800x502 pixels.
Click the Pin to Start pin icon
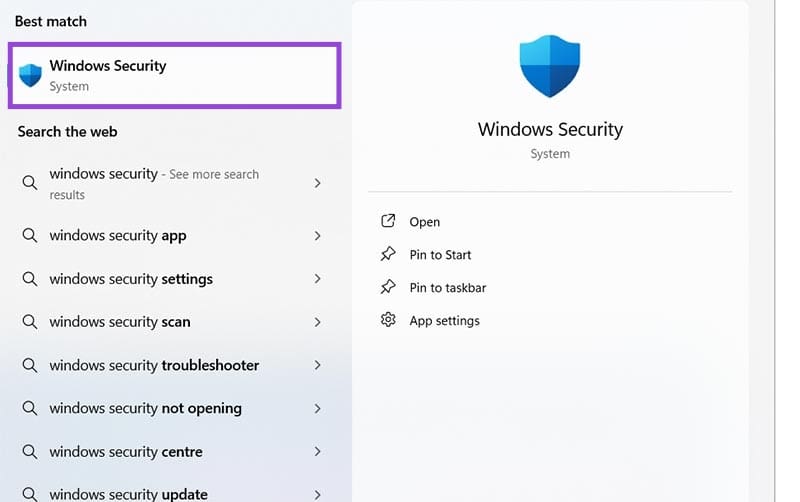(388, 255)
